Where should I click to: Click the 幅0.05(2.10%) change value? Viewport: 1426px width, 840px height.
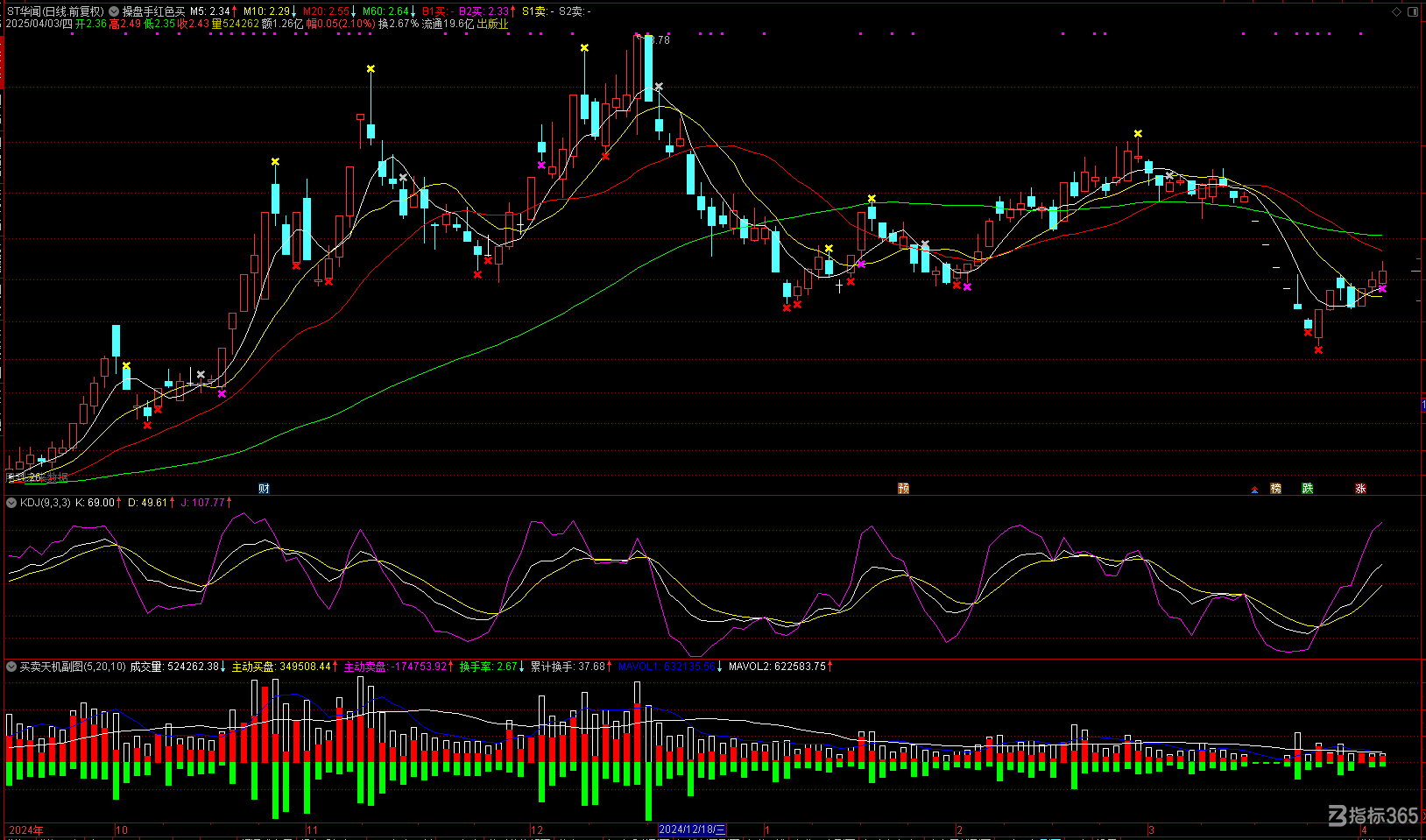341,24
